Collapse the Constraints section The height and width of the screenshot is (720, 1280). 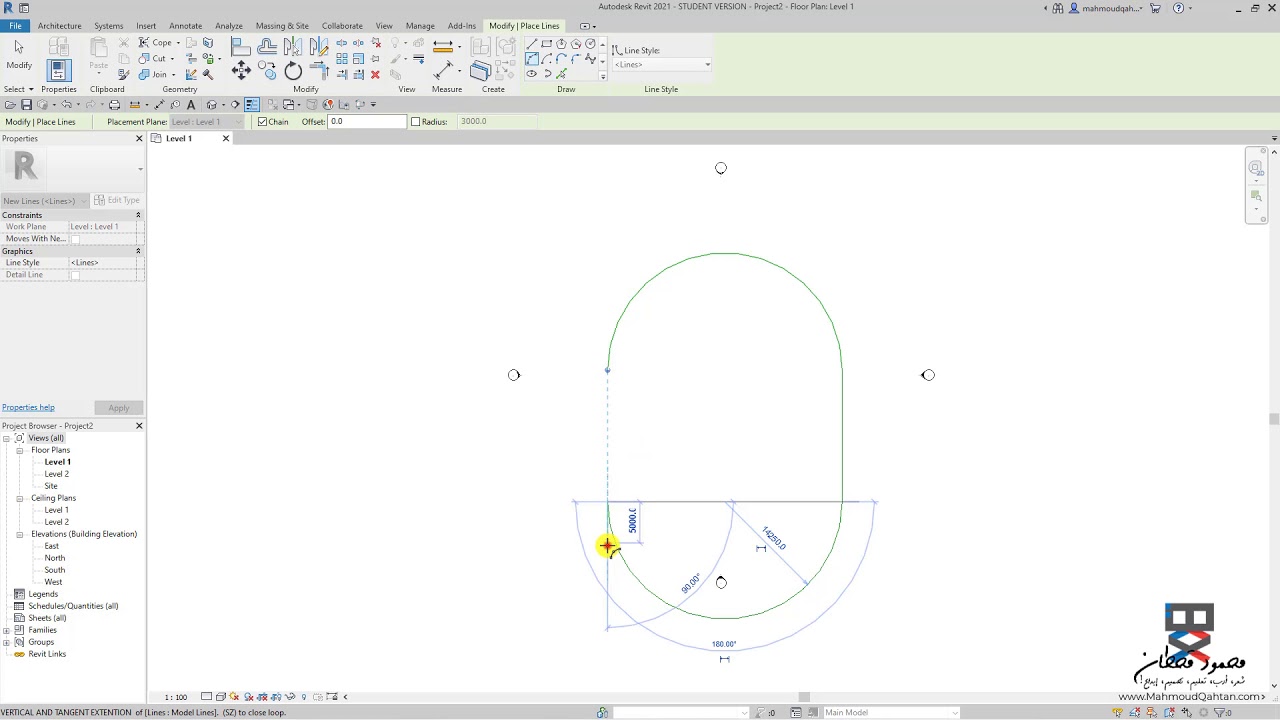click(138, 216)
